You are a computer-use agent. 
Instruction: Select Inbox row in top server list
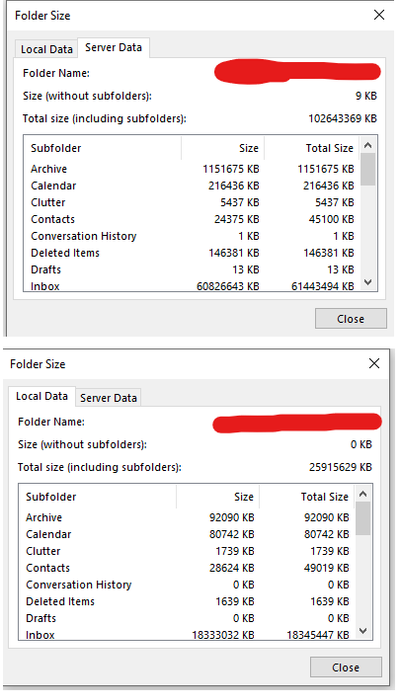click(x=192, y=286)
